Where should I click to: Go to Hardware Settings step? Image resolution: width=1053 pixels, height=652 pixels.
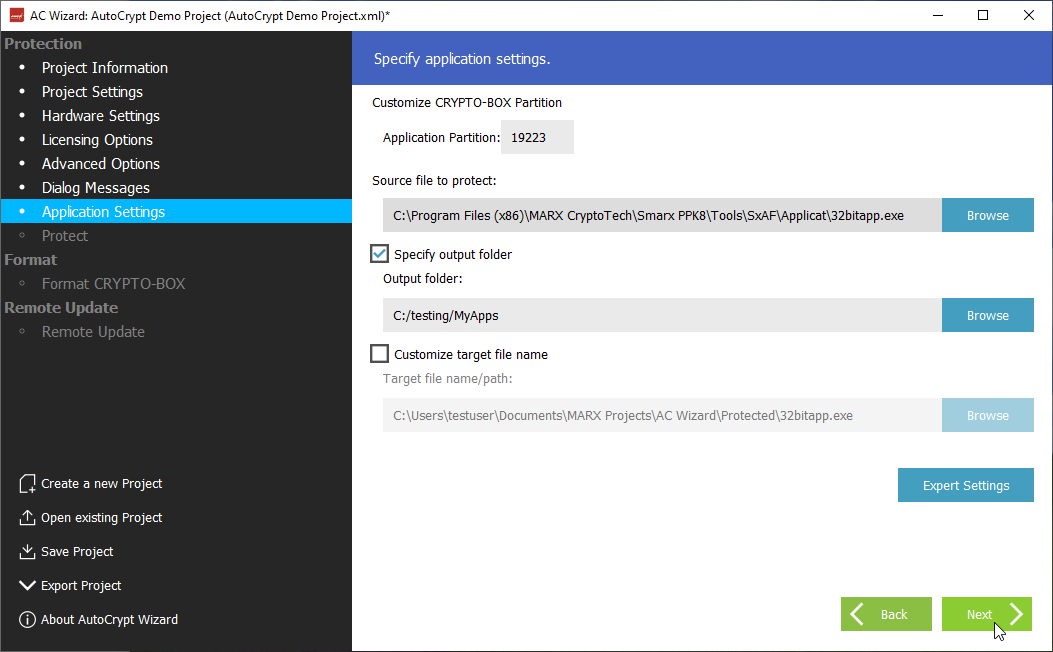click(100, 116)
